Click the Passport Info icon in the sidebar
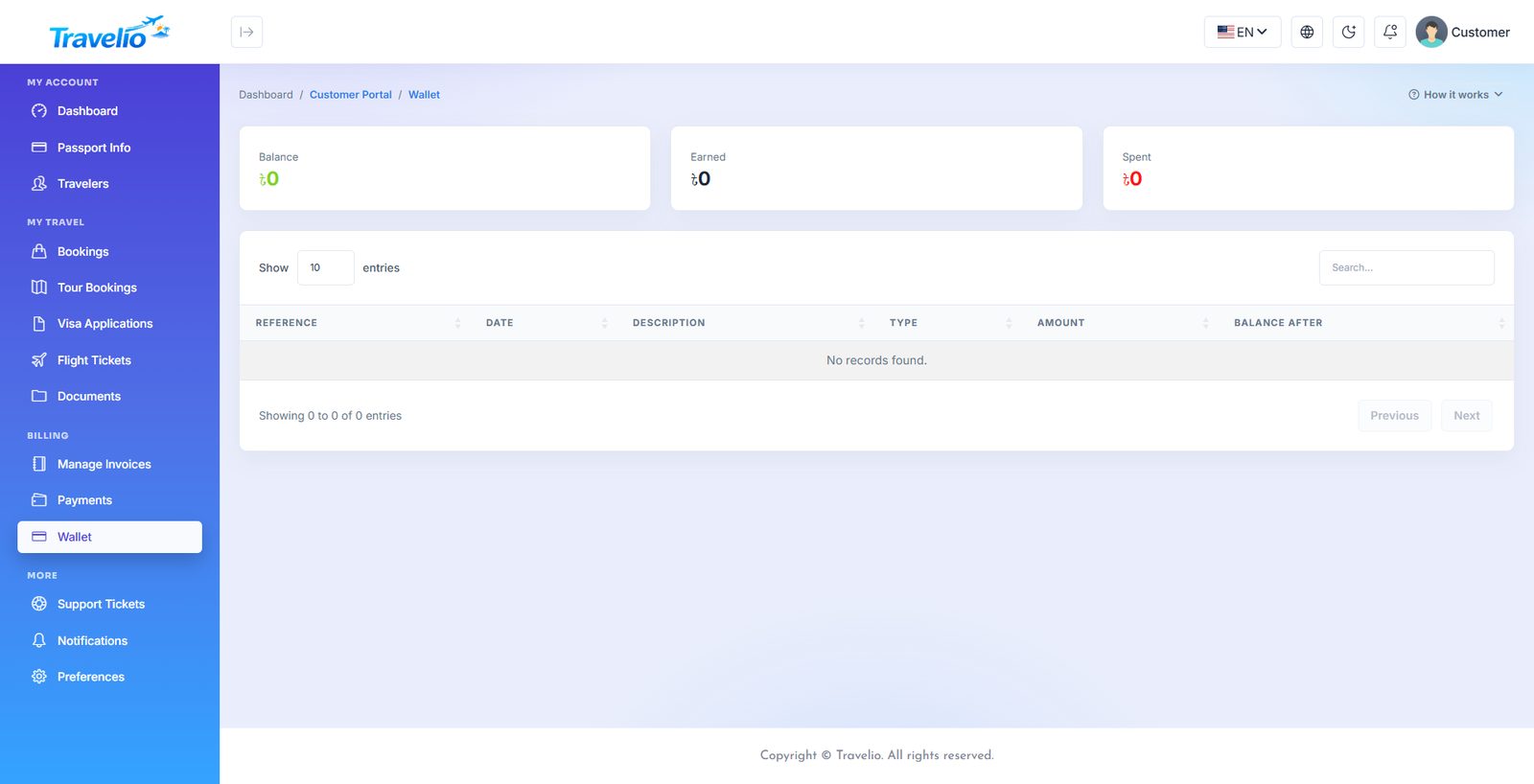The width and height of the screenshot is (1534, 784). (39, 148)
